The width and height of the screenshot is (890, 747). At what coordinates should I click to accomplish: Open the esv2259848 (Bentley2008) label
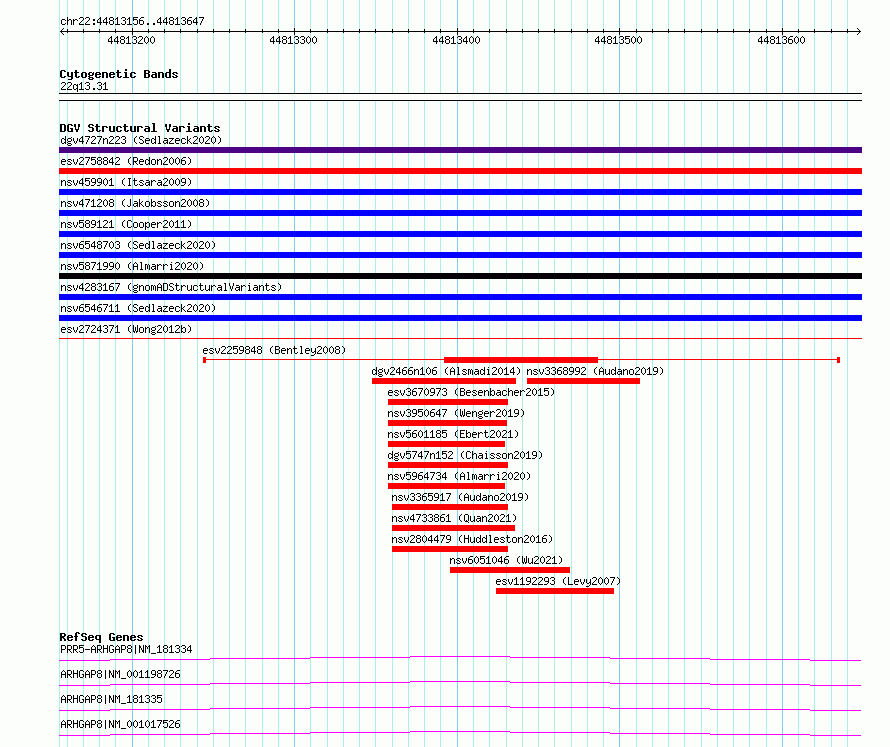(274, 350)
